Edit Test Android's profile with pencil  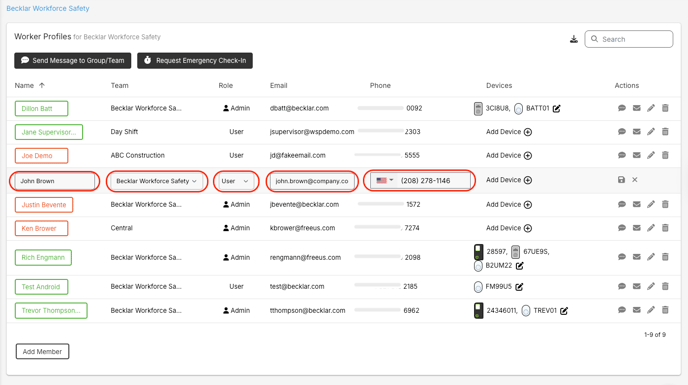[x=651, y=286]
